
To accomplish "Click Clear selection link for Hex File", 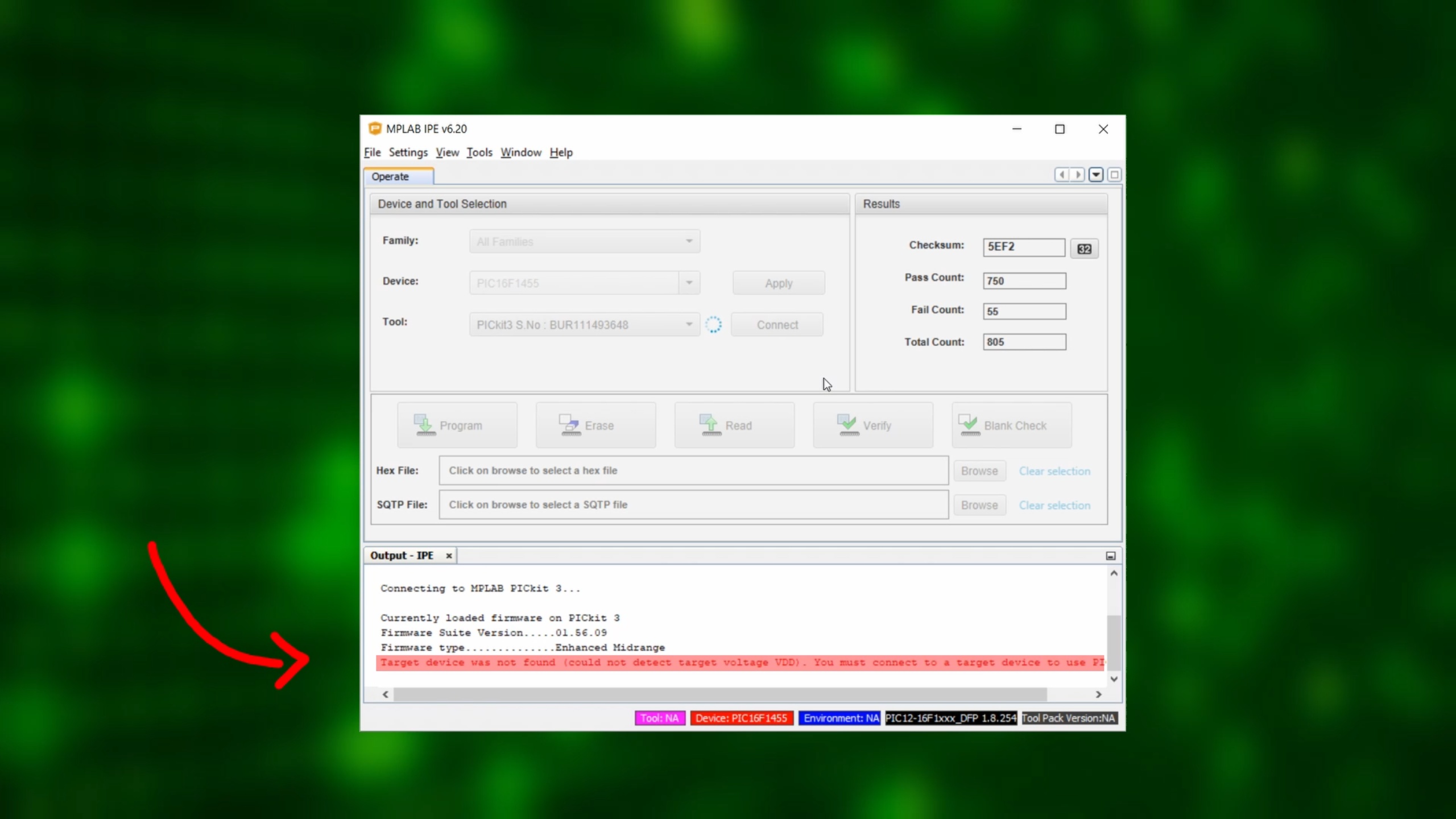I will click(x=1054, y=471).
